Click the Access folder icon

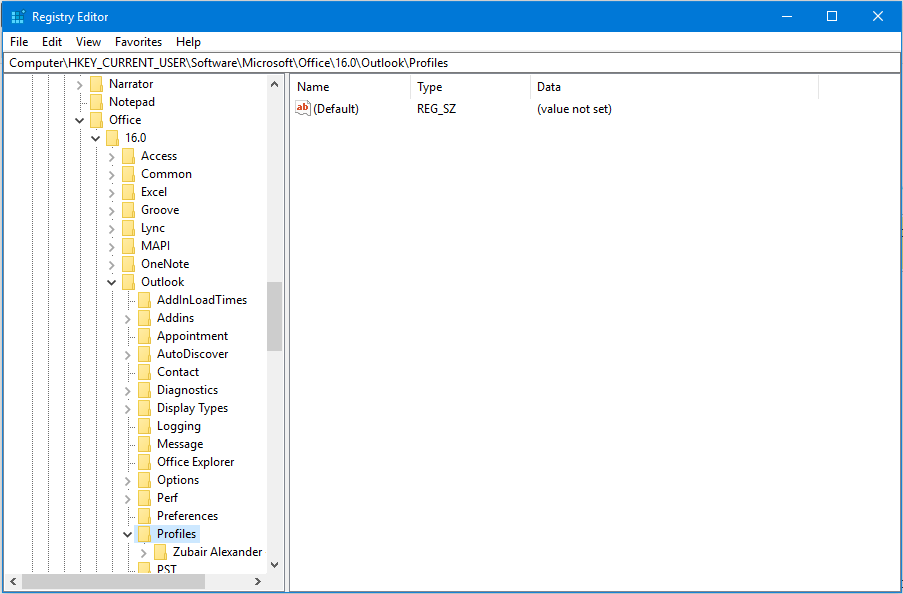click(x=129, y=156)
